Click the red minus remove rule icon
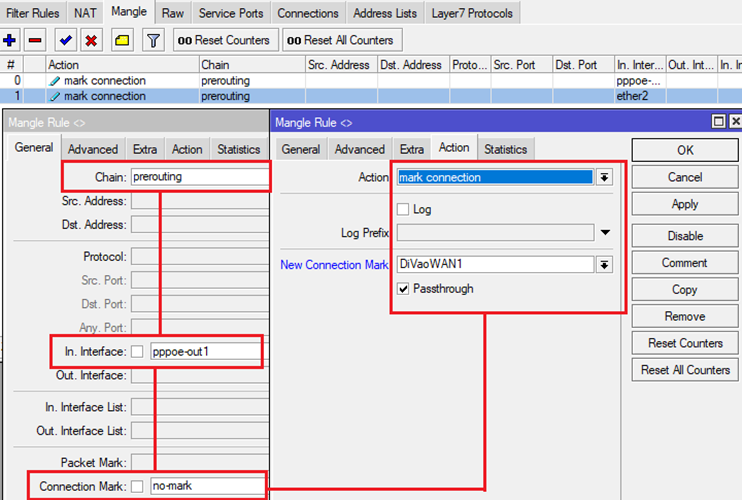Screen dimensions: 742x500 point(36,40)
